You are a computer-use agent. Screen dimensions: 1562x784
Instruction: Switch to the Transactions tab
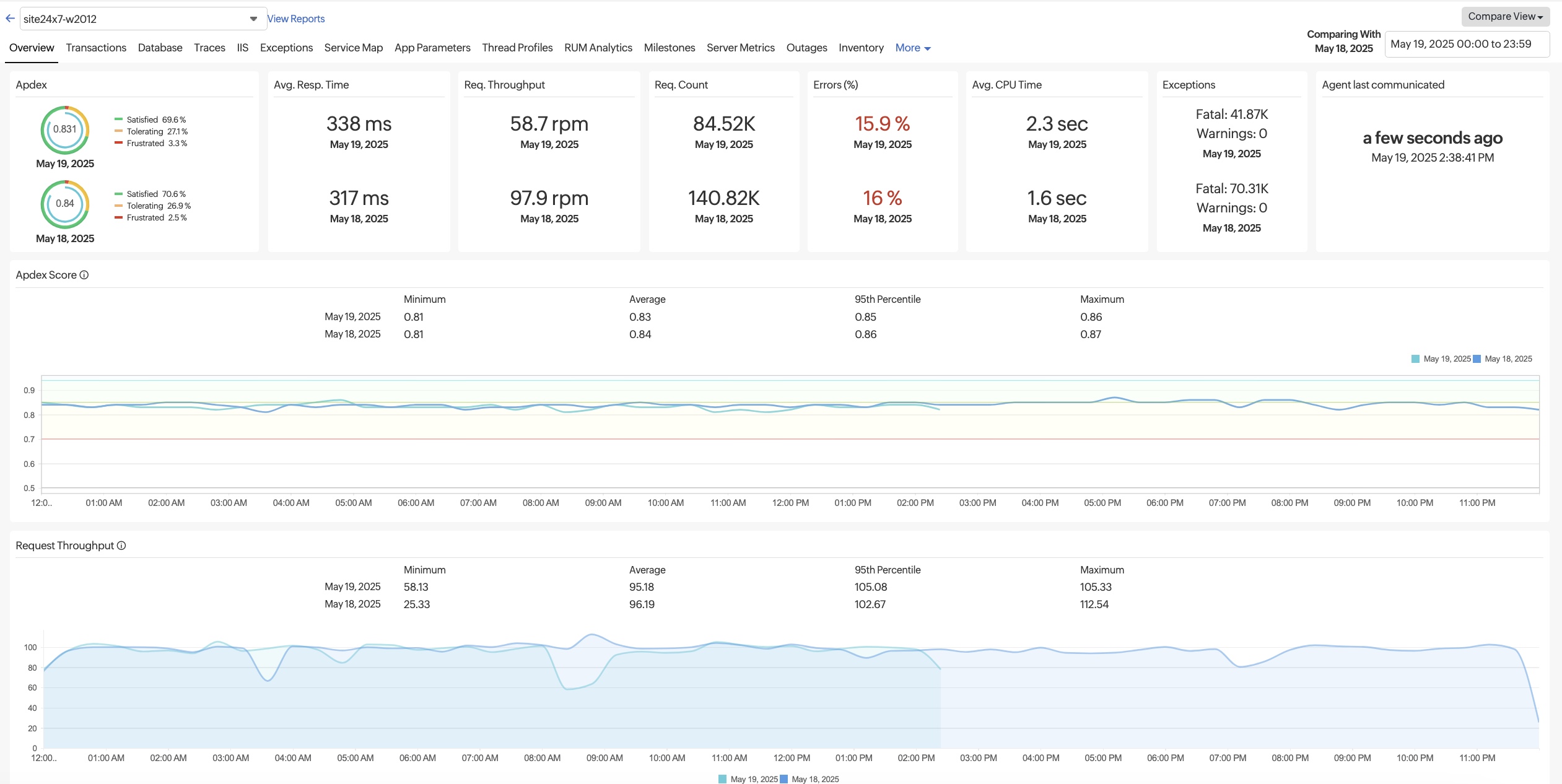(x=96, y=48)
